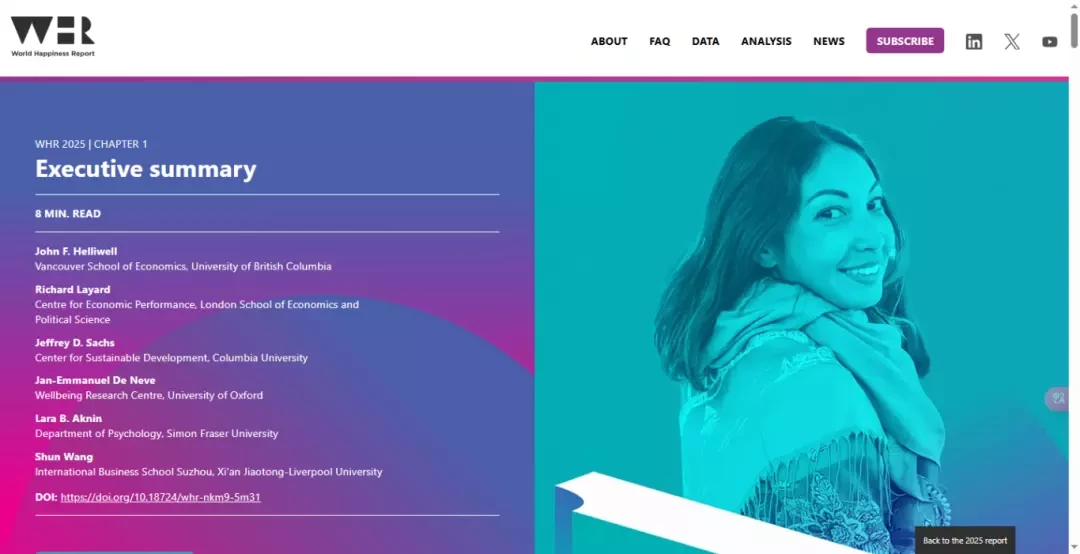This screenshot has height=554, width=1080.
Task: Open the DOI link doi.org/10.18724/whr-nkm9-5m31
Action: [x=160, y=497]
